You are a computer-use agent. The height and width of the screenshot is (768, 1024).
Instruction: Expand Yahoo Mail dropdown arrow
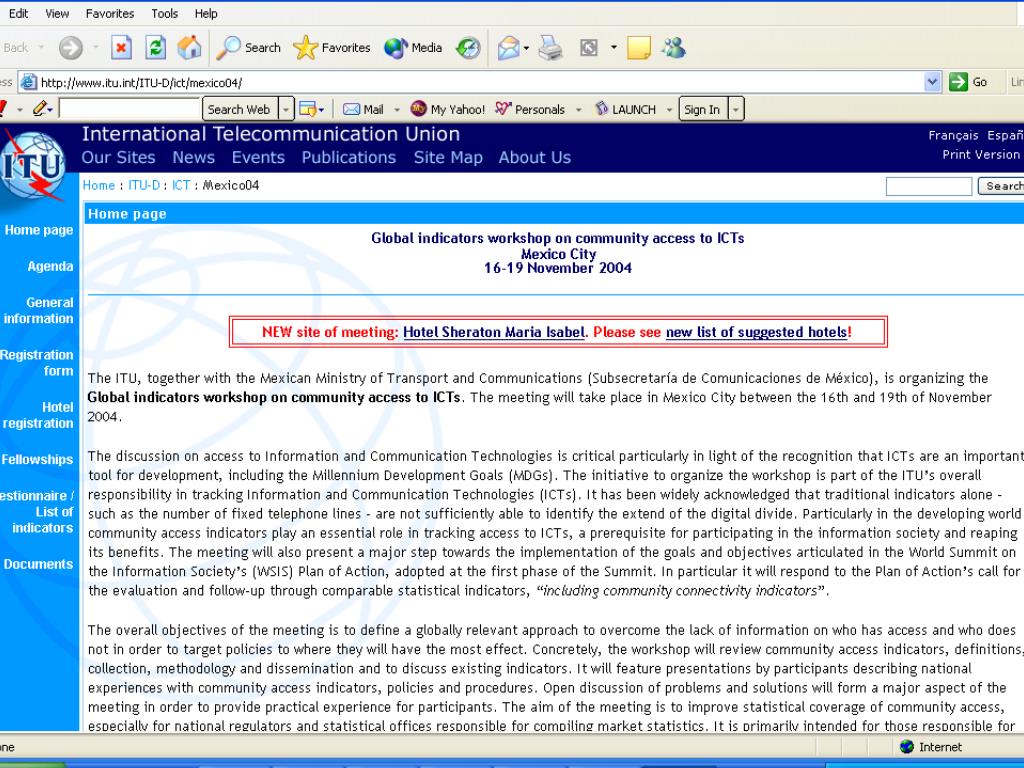tap(396, 110)
